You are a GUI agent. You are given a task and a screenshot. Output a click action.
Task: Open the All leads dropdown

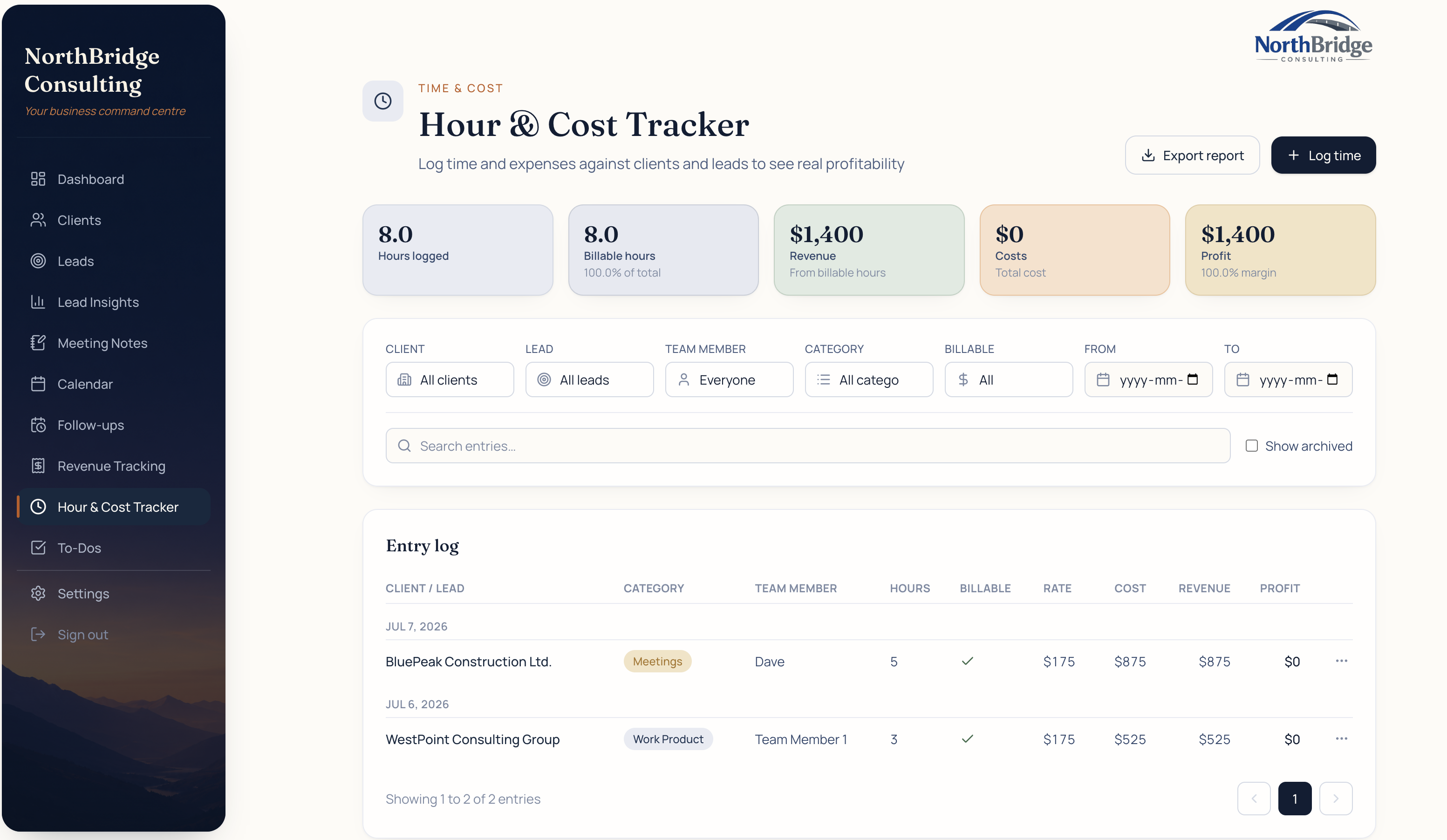pyautogui.click(x=589, y=380)
